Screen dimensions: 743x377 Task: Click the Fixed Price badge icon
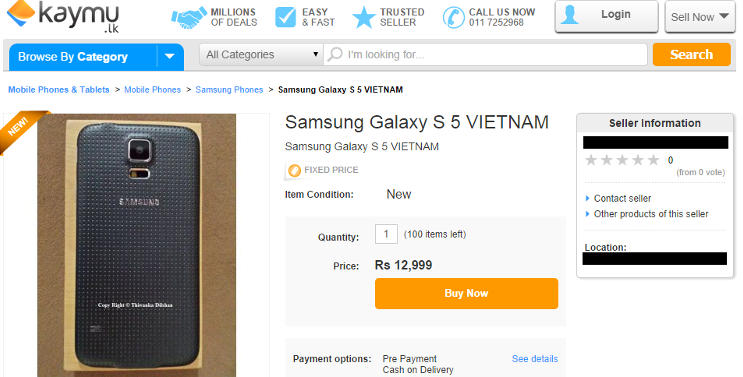294,171
